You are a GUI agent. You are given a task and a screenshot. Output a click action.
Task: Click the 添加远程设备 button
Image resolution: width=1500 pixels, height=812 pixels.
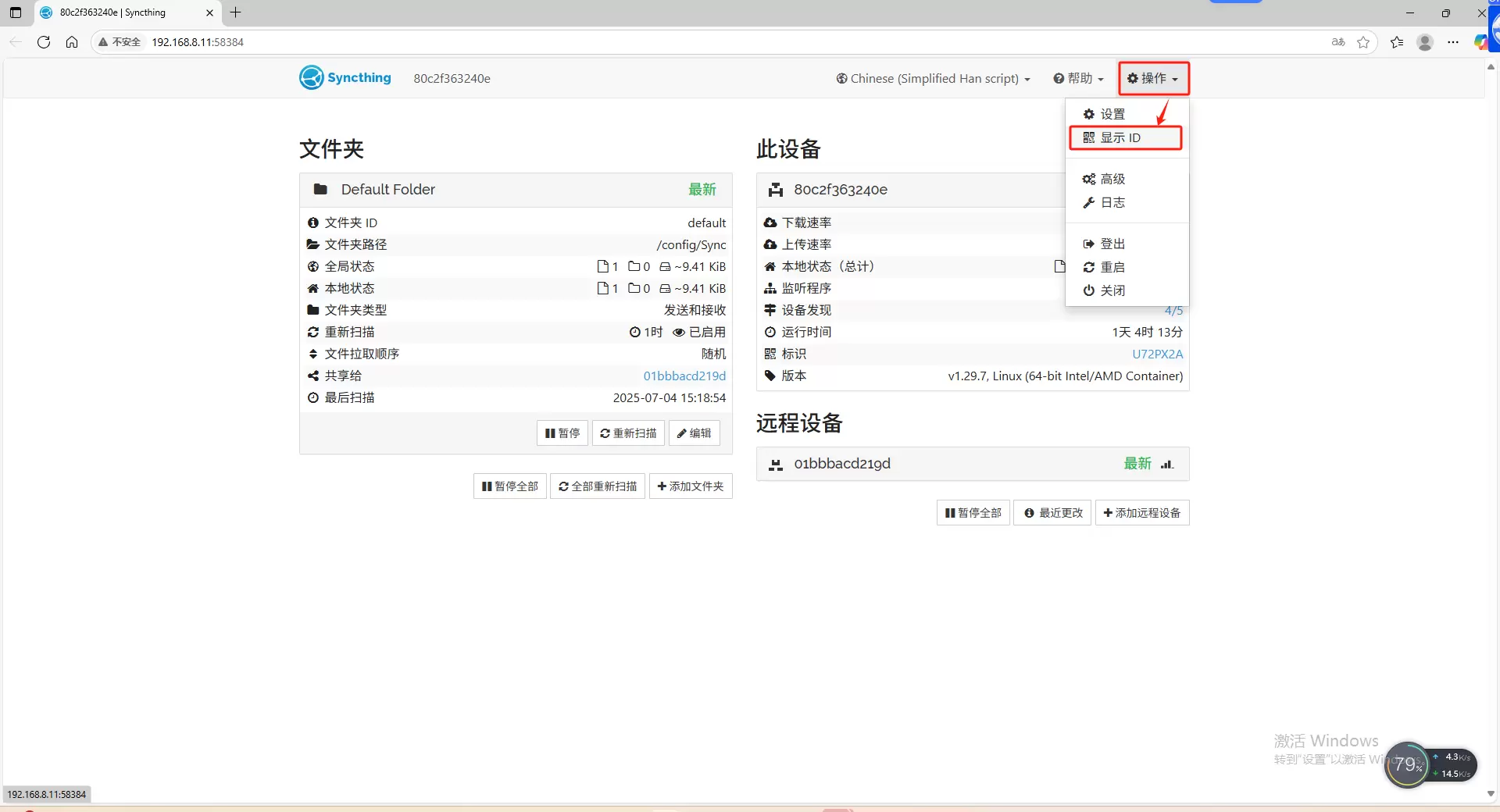click(x=1141, y=513)
